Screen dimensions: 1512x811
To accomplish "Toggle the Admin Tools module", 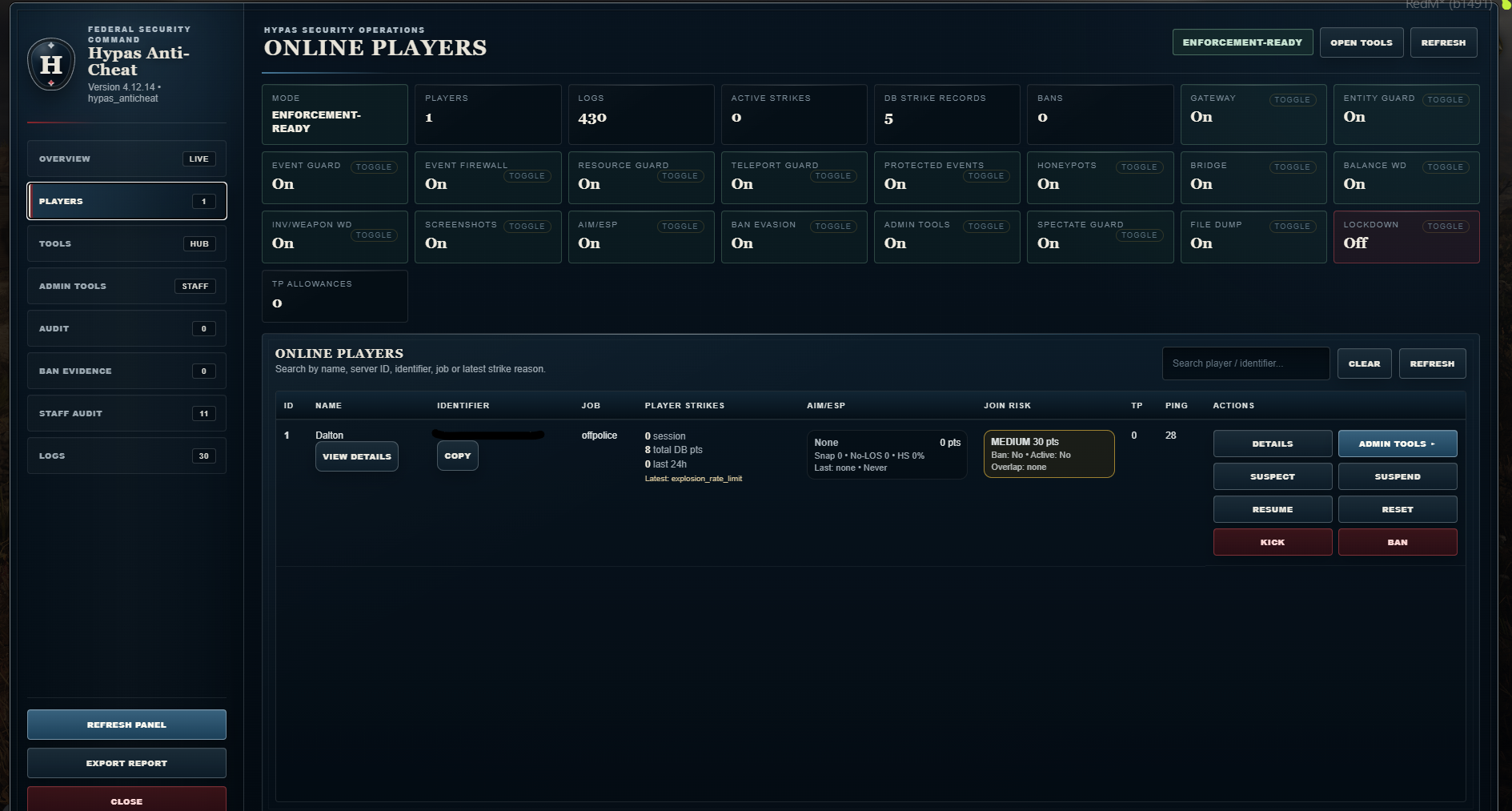I will (985, 227).
